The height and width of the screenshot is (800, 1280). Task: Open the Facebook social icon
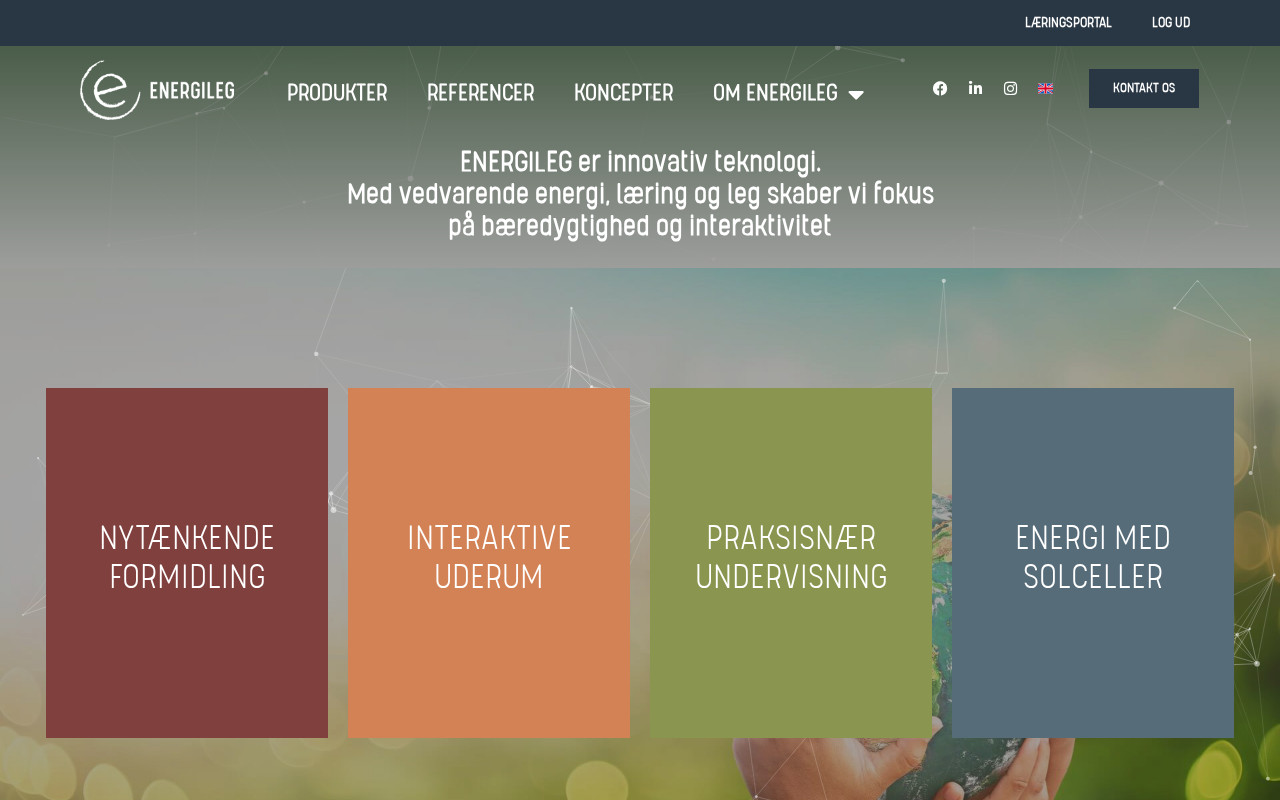pyautogui.click(x=940, y=88)
